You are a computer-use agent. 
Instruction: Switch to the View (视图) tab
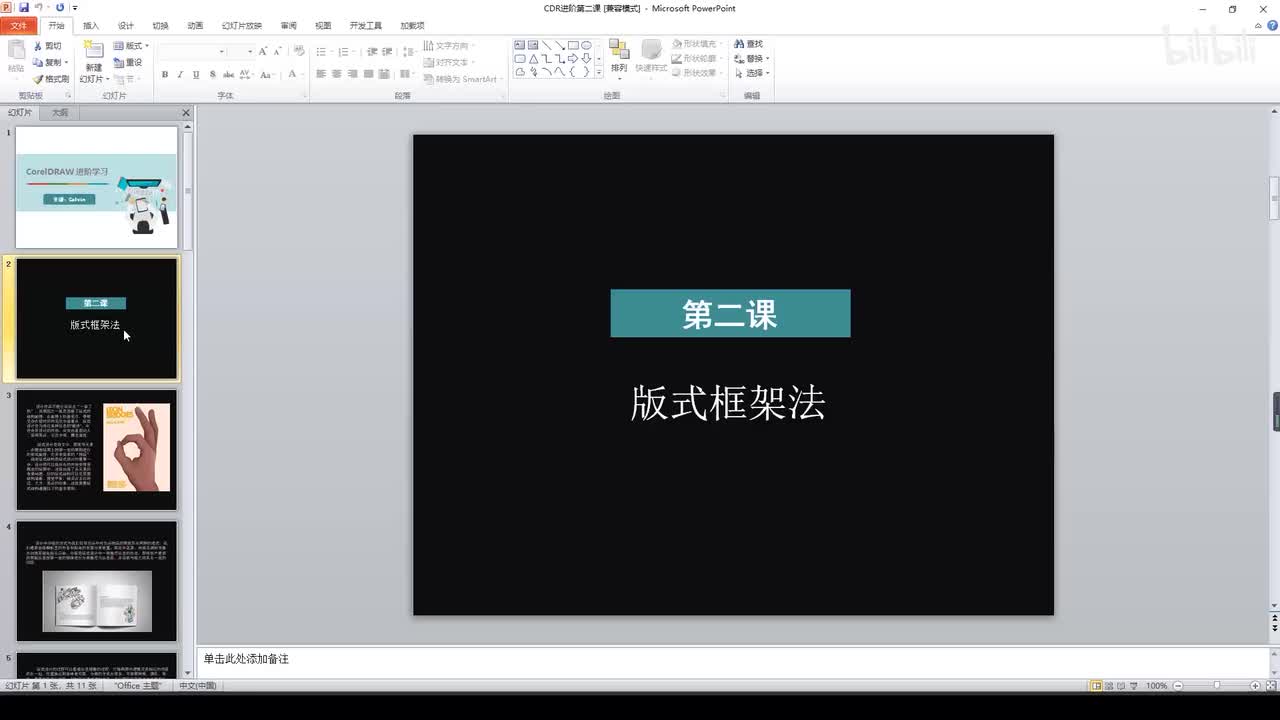pos(323,26)
